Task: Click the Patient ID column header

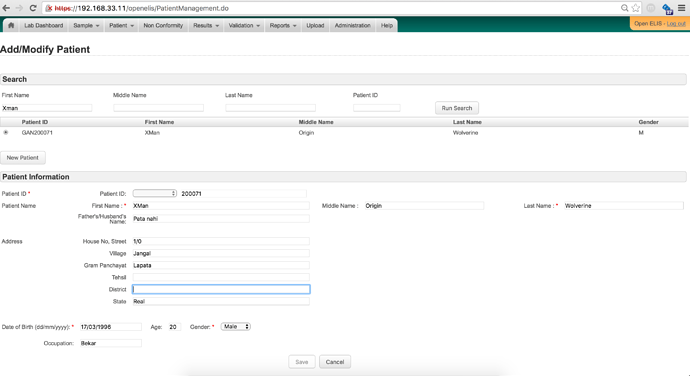Action: click(x=35, y=122)
